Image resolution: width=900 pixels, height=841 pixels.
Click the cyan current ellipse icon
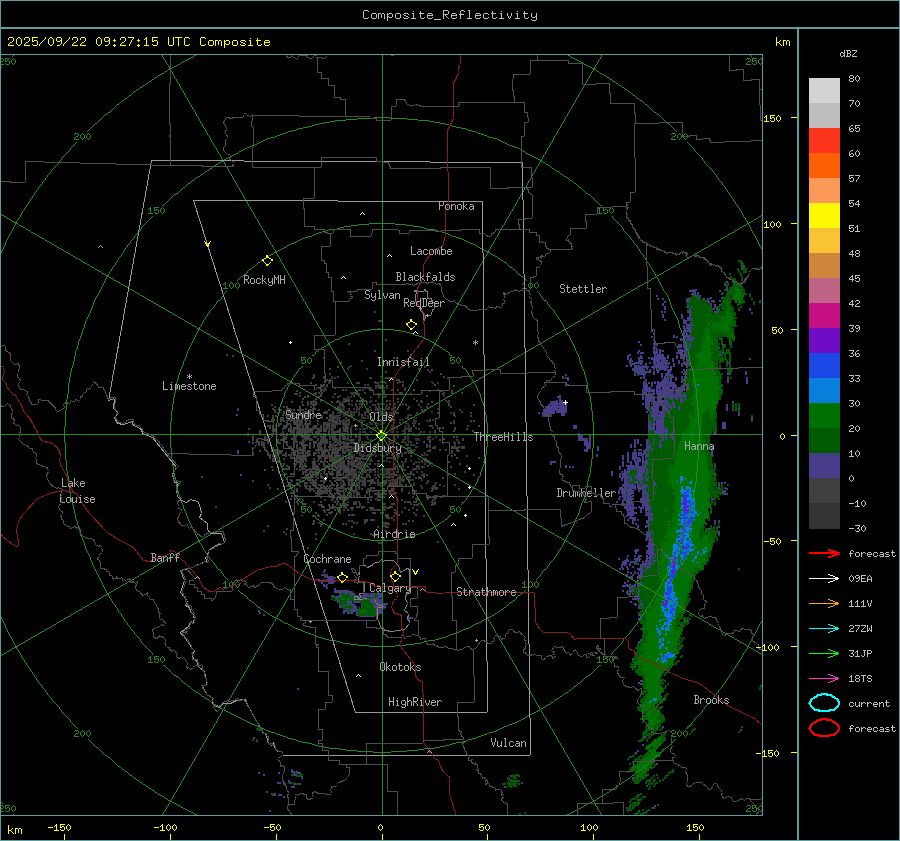[824, 703]
